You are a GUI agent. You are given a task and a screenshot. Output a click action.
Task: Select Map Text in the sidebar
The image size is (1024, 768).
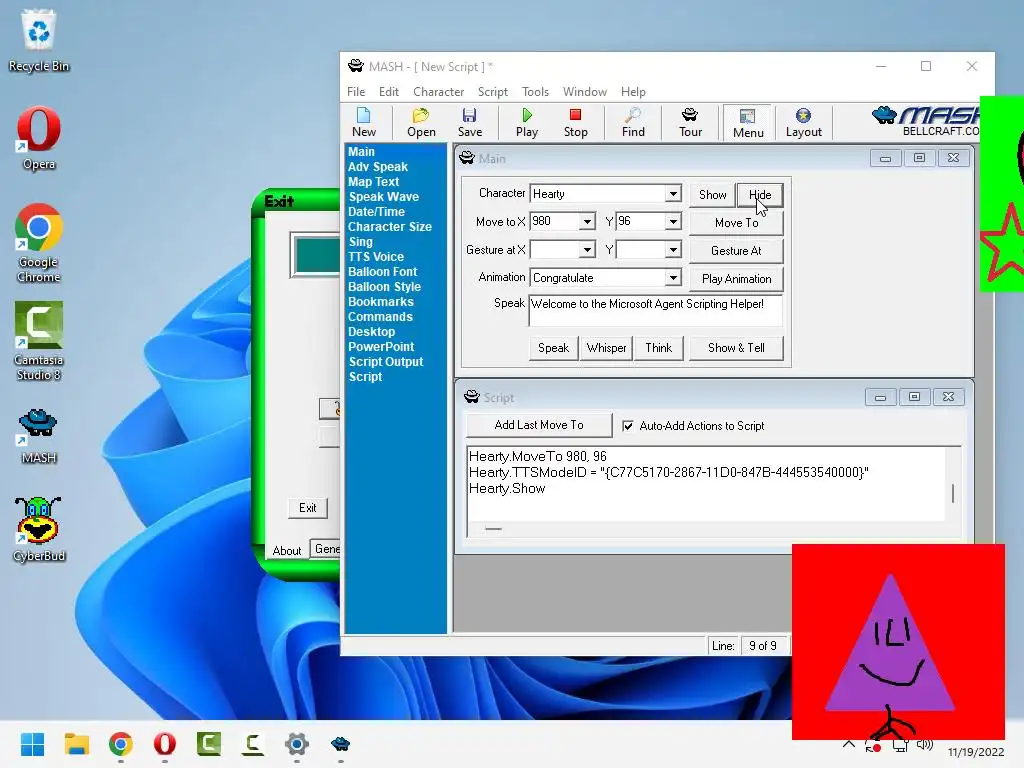(x=373, y=182)
